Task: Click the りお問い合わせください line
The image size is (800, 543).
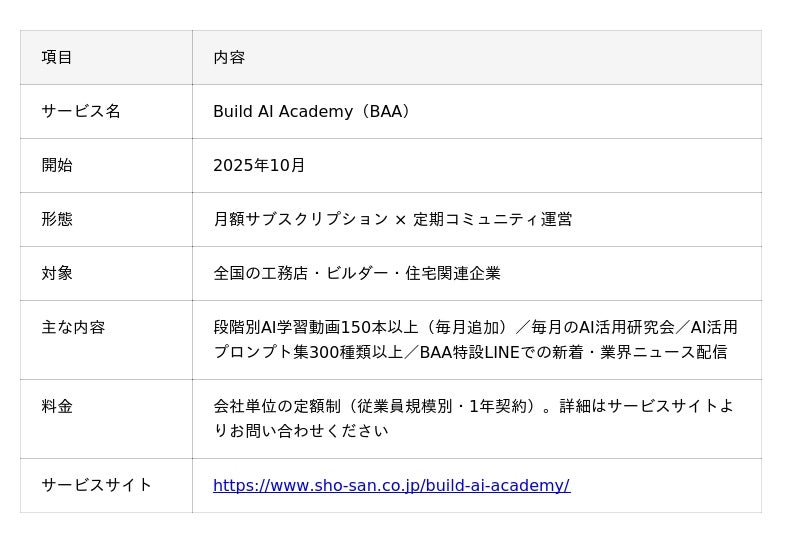Action: tap(301, 431)
